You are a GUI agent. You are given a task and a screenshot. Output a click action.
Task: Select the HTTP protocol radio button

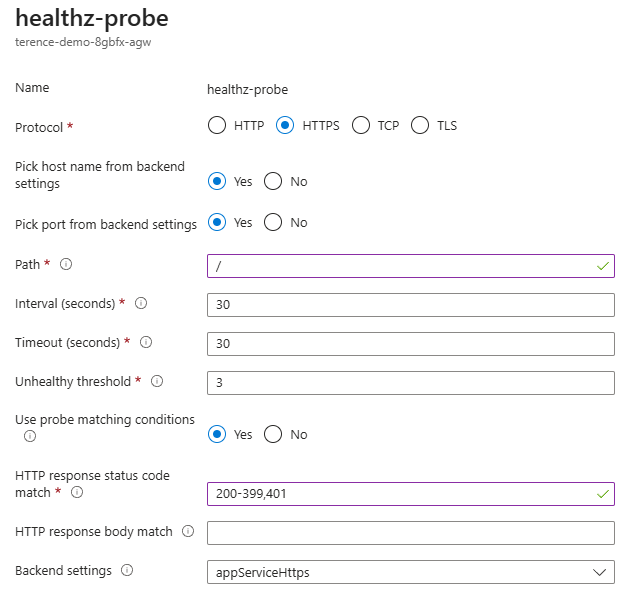coord(217,125)
